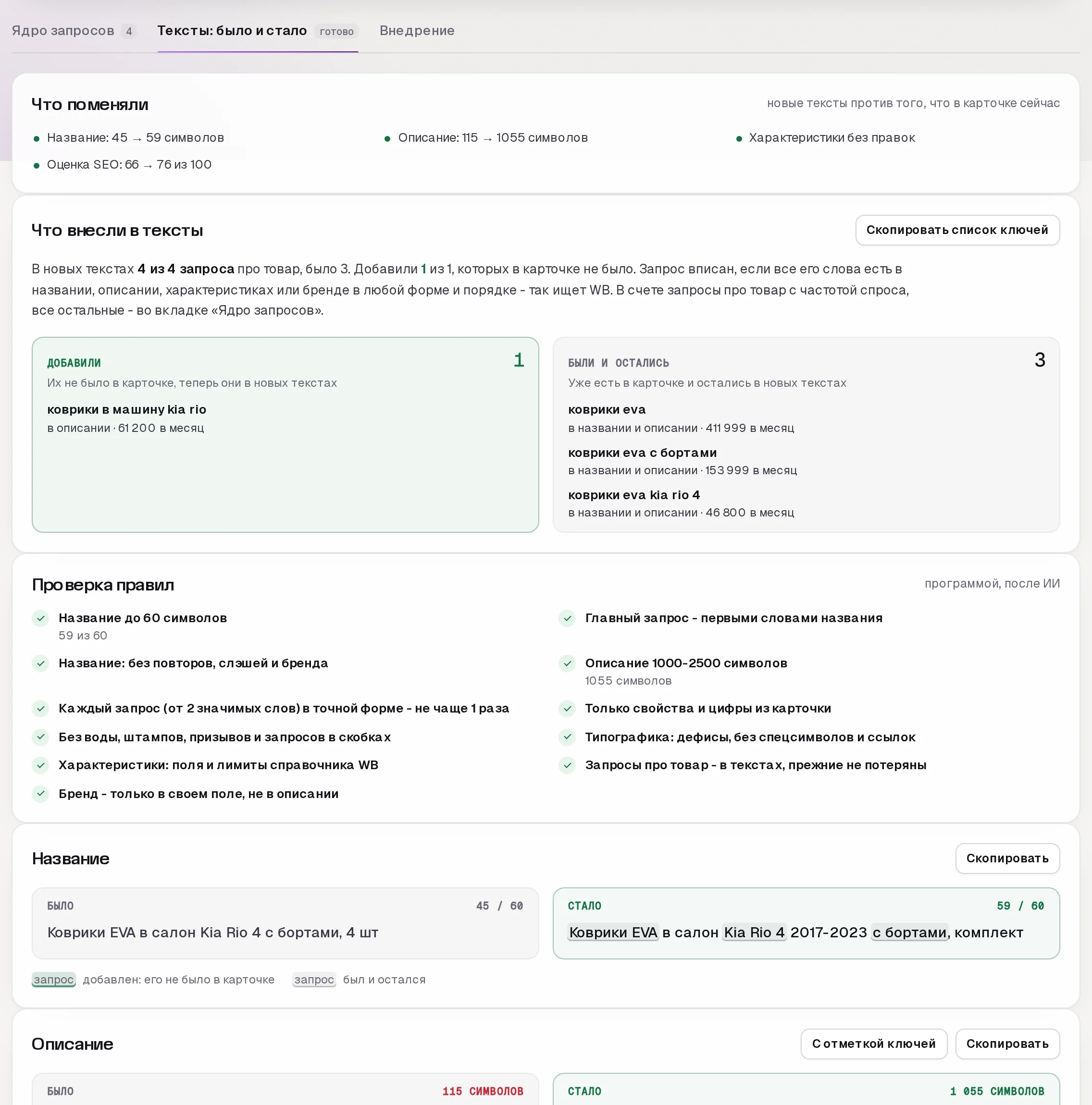Screen dimensions: 1092x1105
Task: Click the green «1 055 символов» counter
Action: [997, 1091]
